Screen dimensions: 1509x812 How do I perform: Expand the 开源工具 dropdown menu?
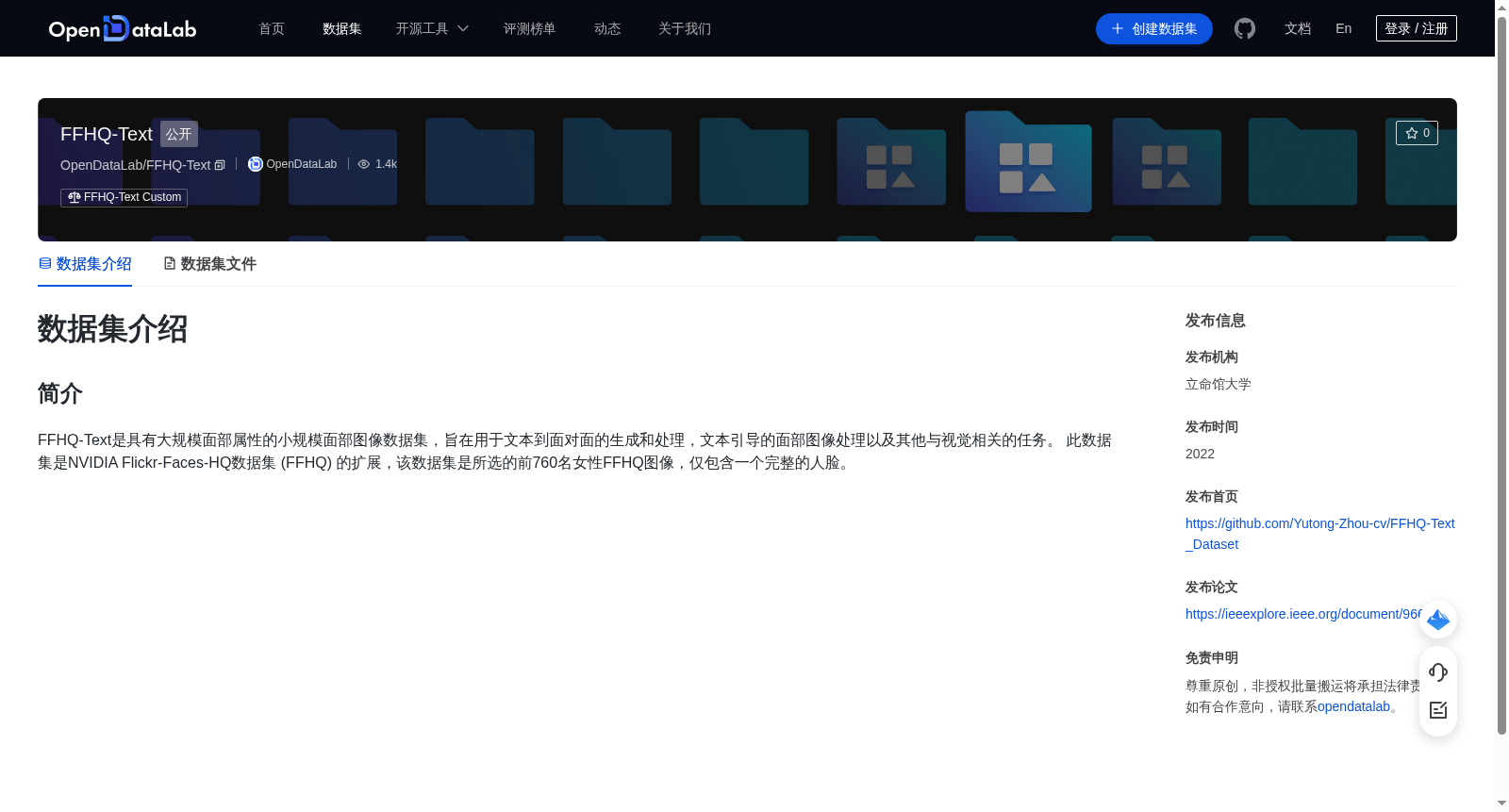[432, 28]
